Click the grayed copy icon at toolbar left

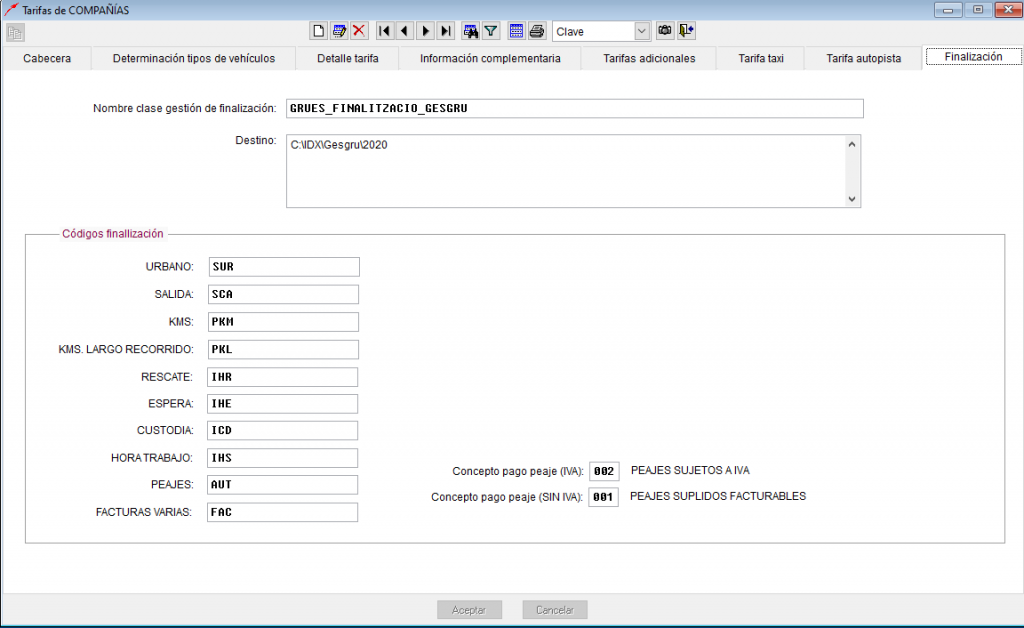click(x=15, y=32)
